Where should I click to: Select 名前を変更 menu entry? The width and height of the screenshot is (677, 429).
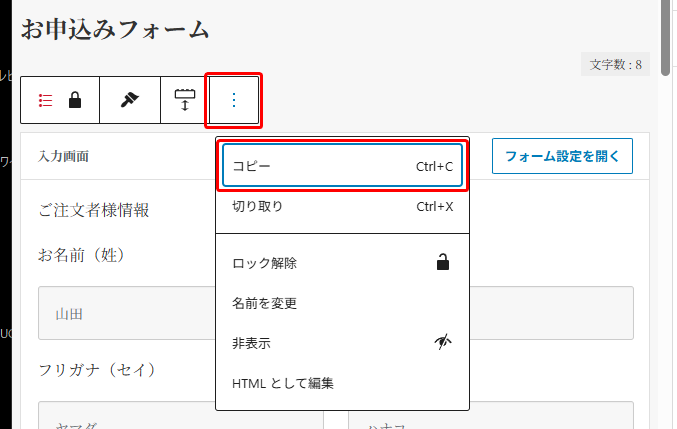(342, 303)
